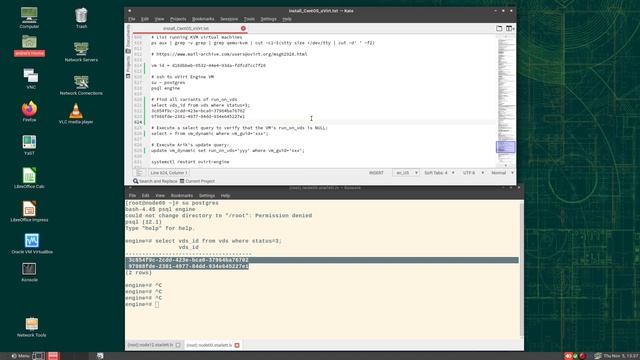
Task: Open the home folder desktop icon
Action: pos(29,45)
